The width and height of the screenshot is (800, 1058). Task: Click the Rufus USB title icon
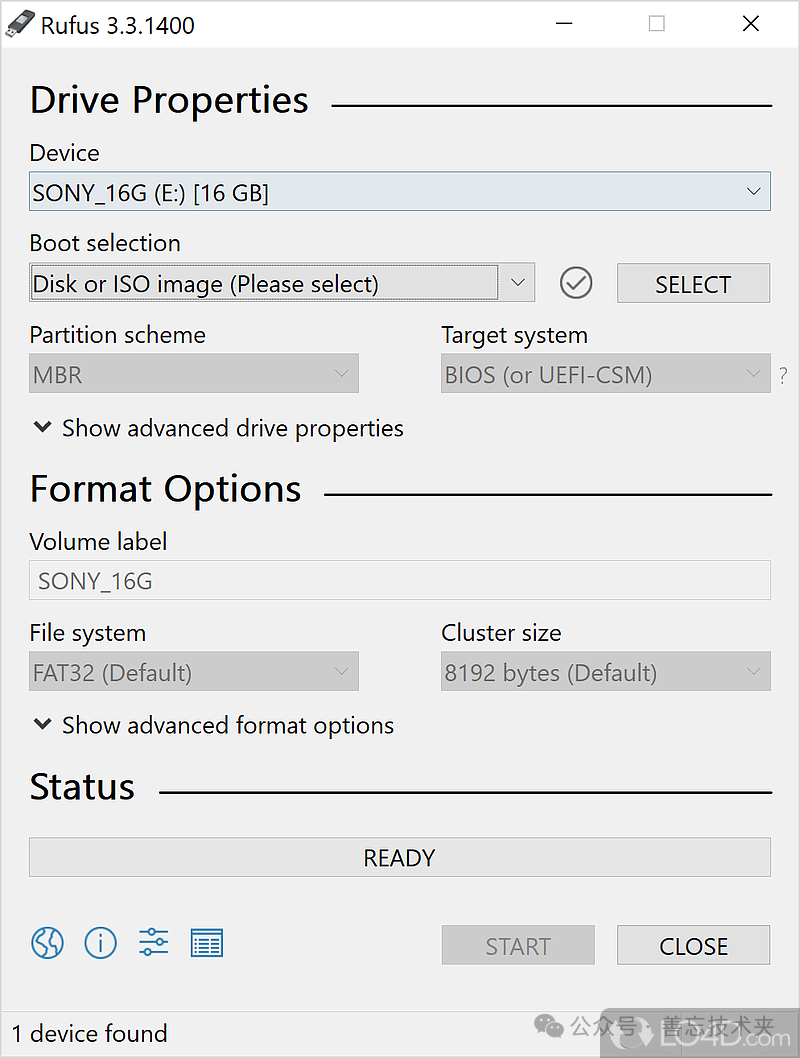[20, 24]
